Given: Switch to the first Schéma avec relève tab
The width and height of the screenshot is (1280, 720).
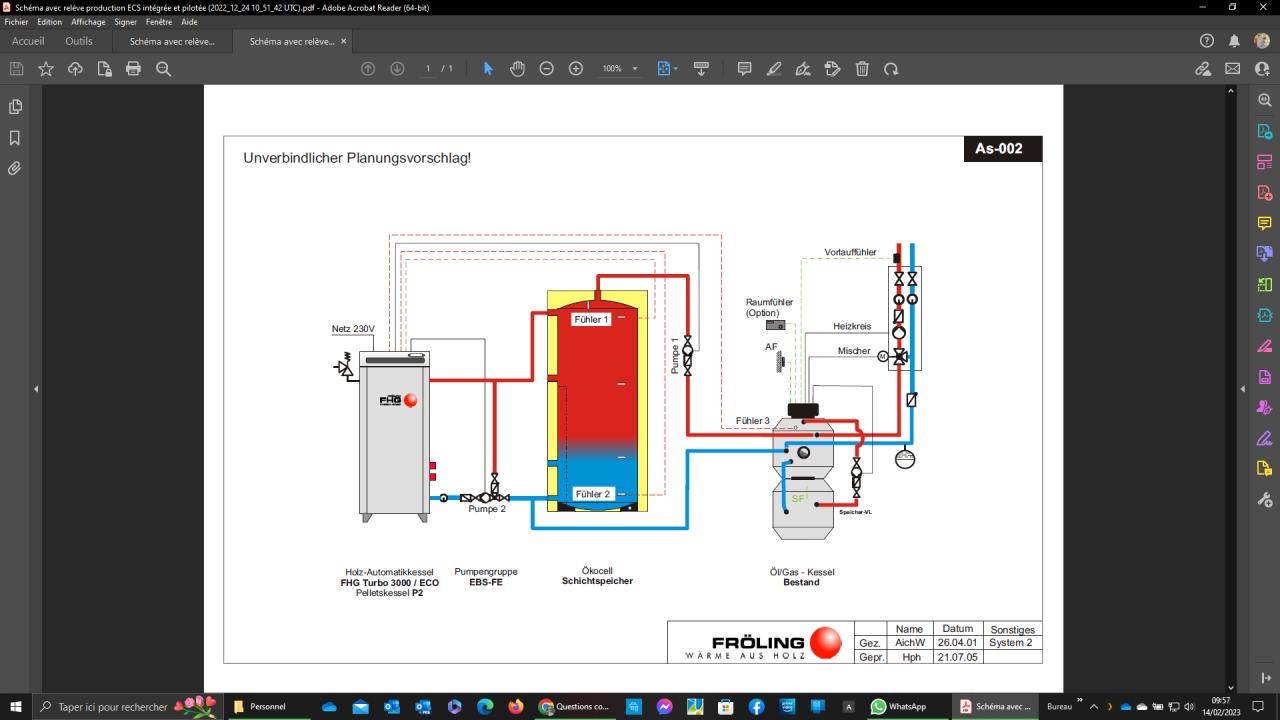Looking at the screenshot, I should coord(172,41).
